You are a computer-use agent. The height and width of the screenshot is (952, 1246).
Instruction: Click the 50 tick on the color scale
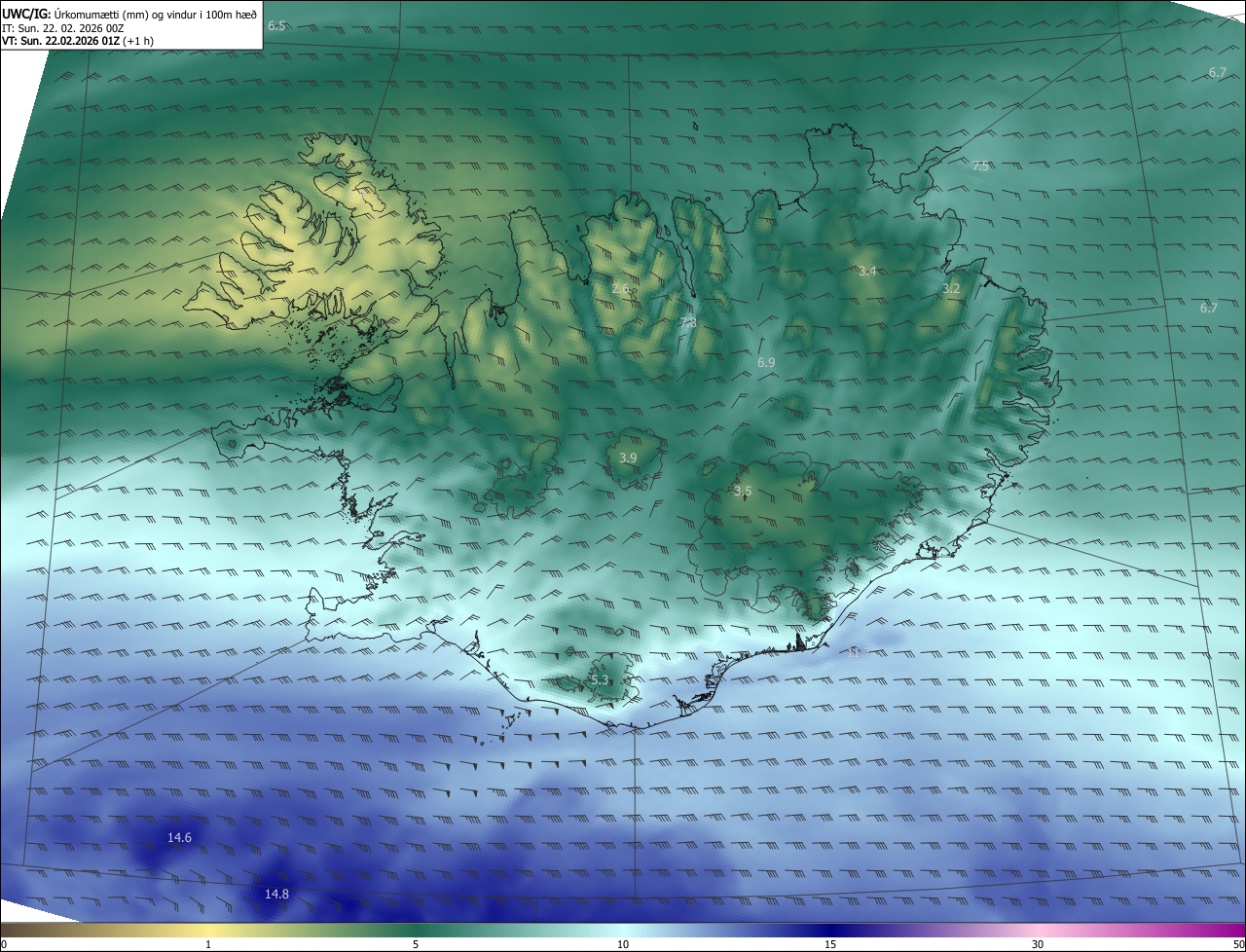(1238, 944)
